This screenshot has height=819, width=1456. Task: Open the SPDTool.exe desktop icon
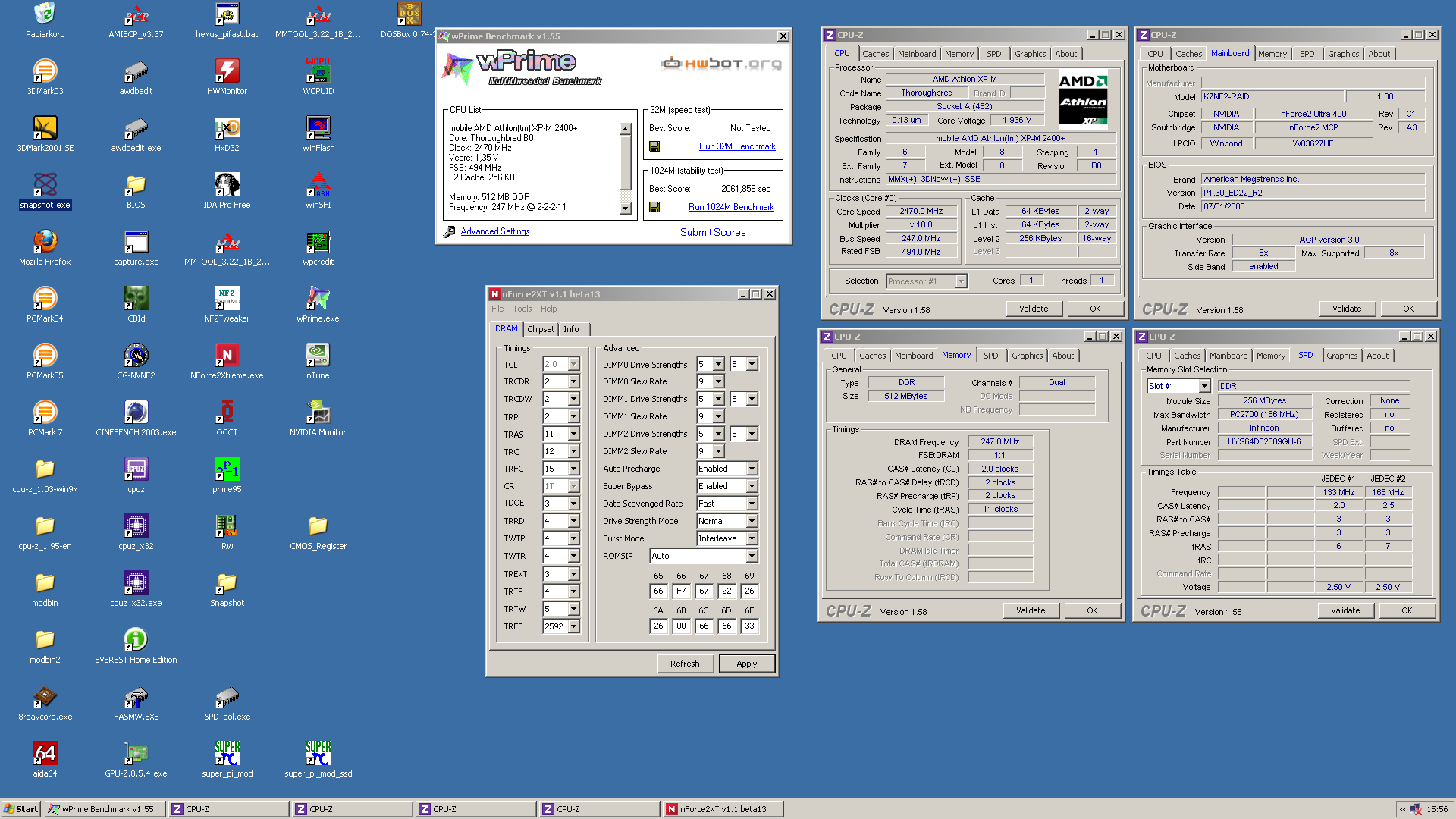pyautogui.click(x=227, y=703)
